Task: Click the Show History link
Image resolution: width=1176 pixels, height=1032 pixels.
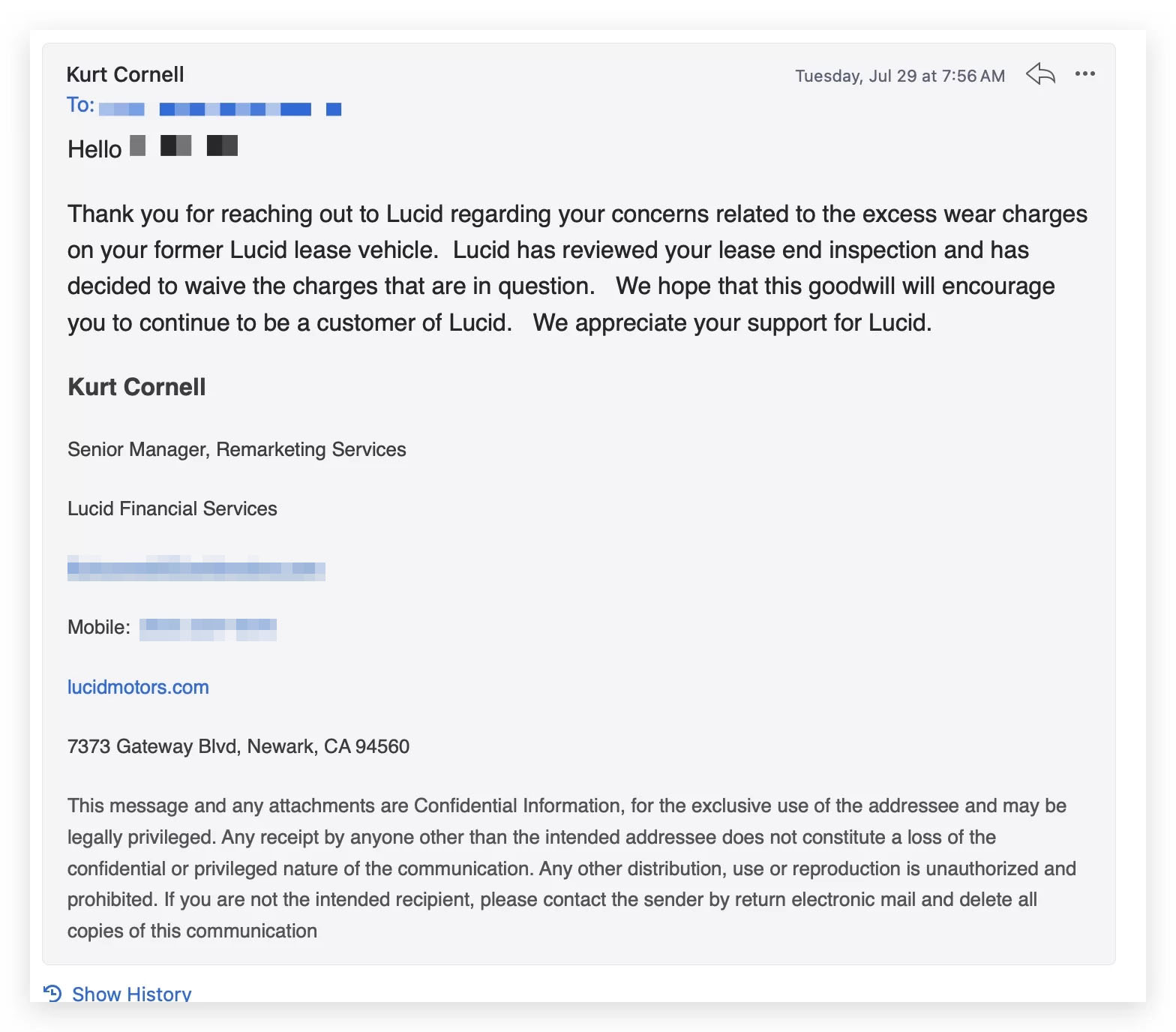Action: (131, 993)
